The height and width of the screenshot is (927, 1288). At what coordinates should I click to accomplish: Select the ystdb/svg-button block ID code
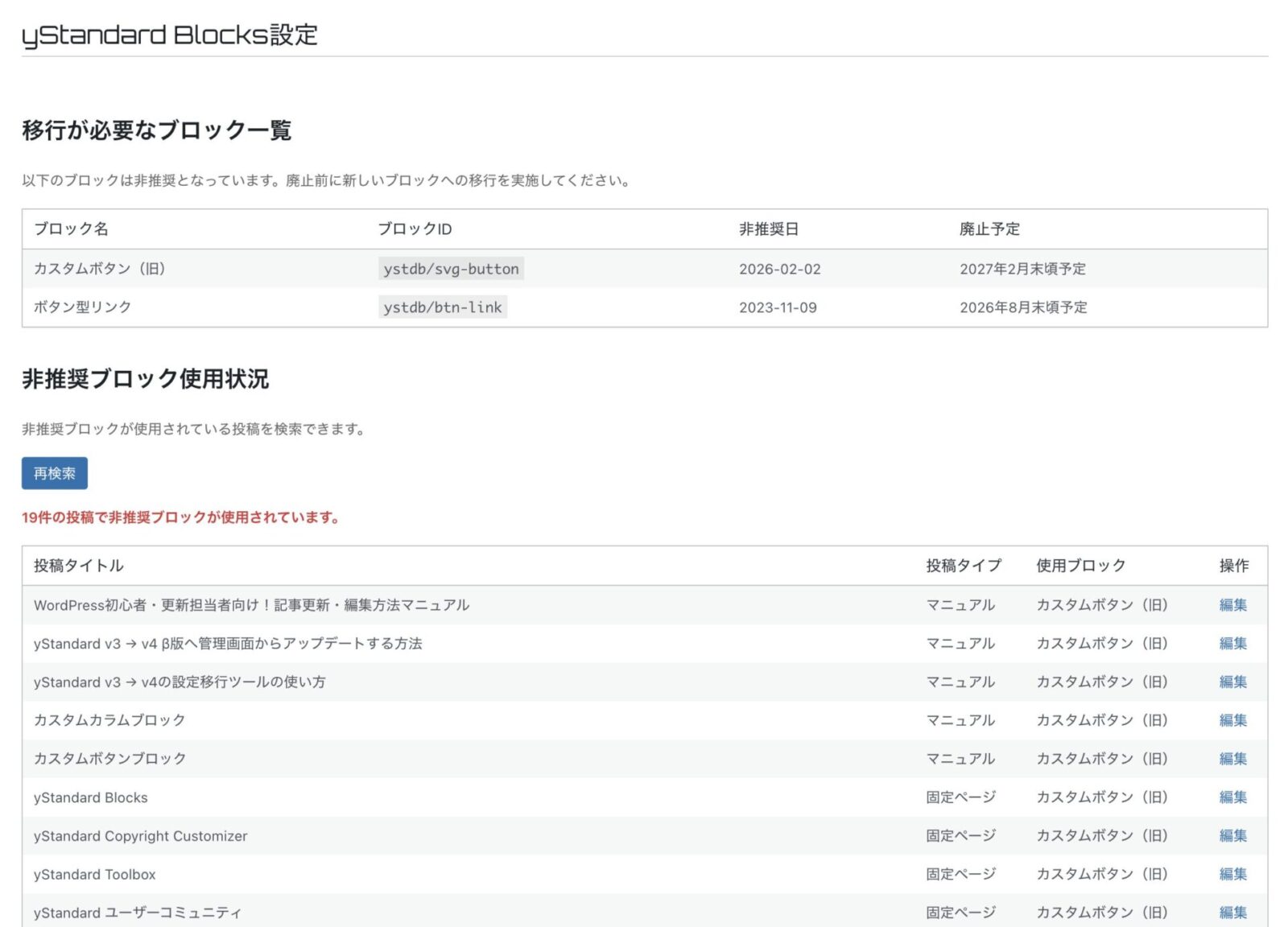point(451,269)
